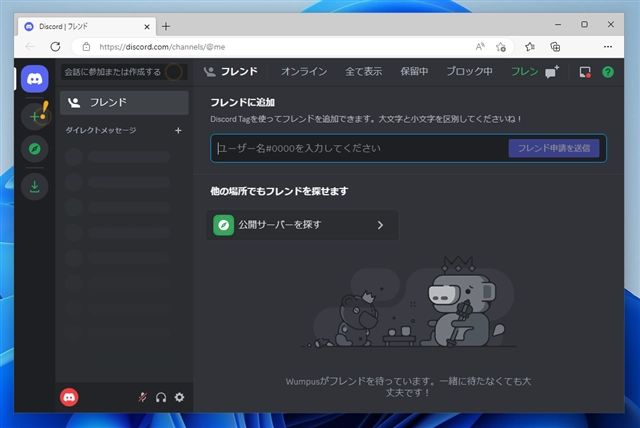
Task: Add a server with the plus icon
Action: tap(35, 117)
